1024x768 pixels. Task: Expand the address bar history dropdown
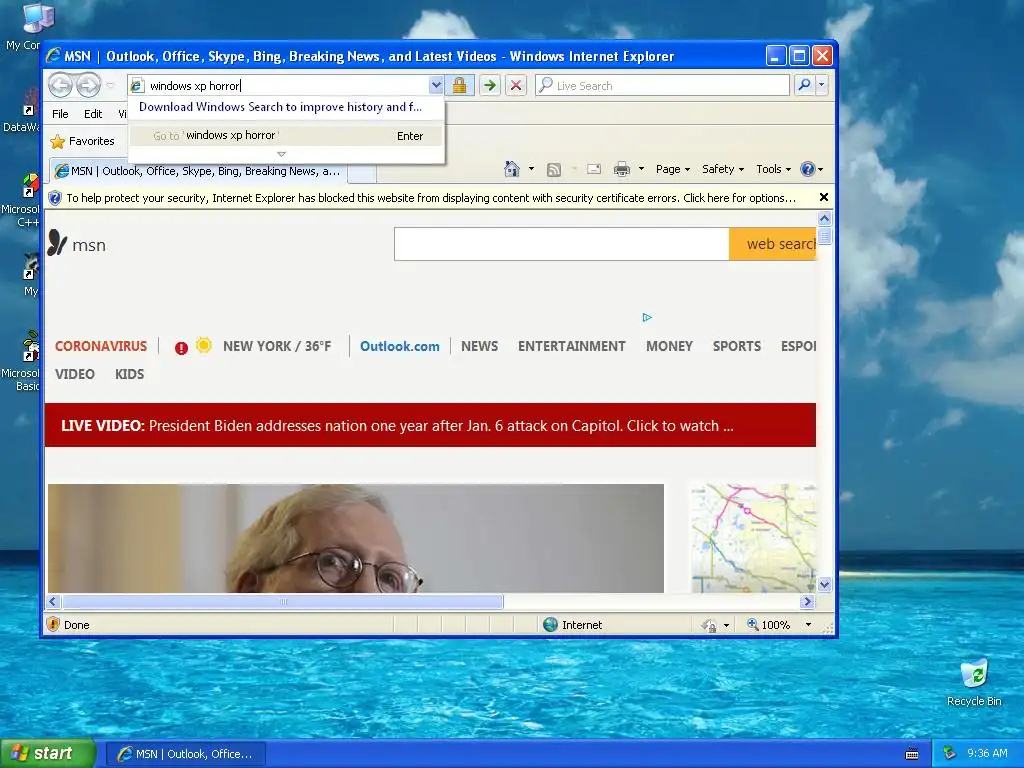[436, 85]
